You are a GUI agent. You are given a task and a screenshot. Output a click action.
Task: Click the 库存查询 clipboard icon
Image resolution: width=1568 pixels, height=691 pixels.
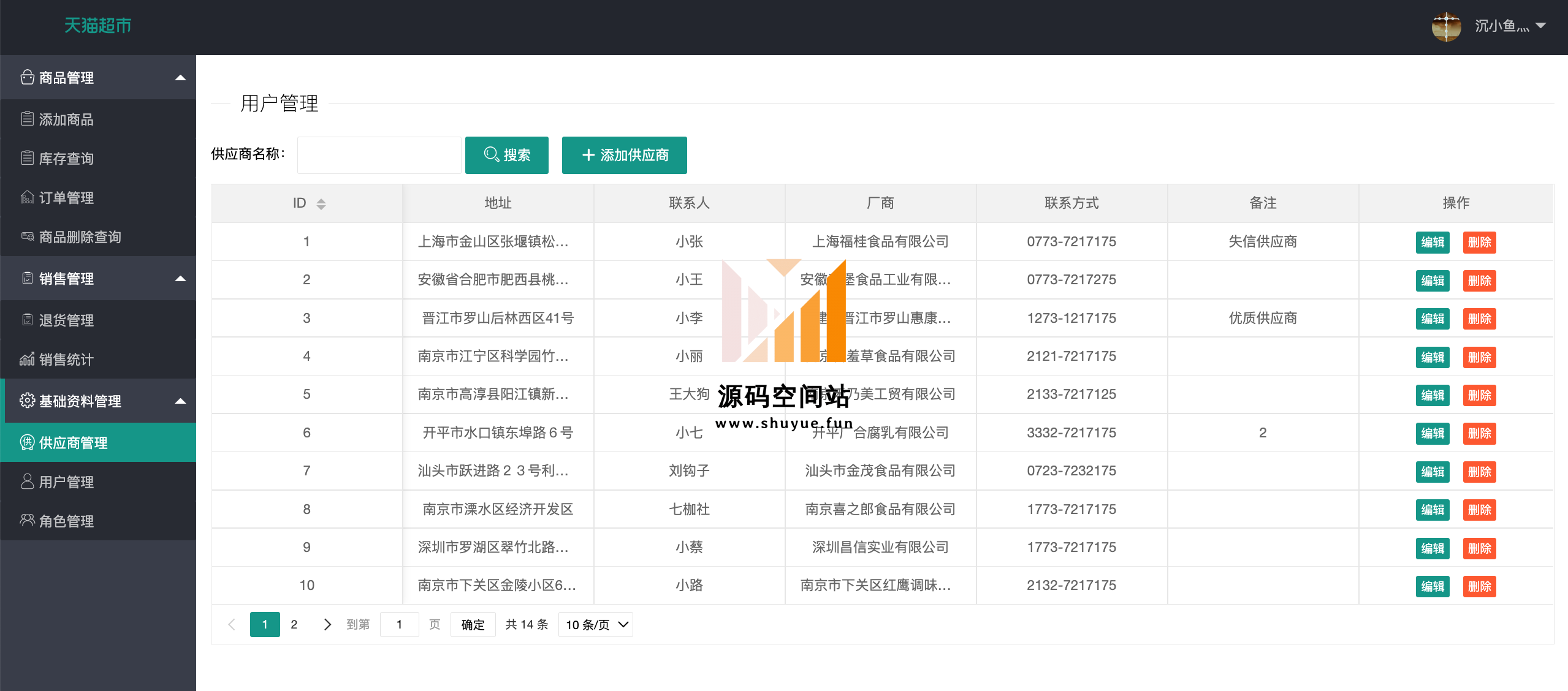[27, 158]
